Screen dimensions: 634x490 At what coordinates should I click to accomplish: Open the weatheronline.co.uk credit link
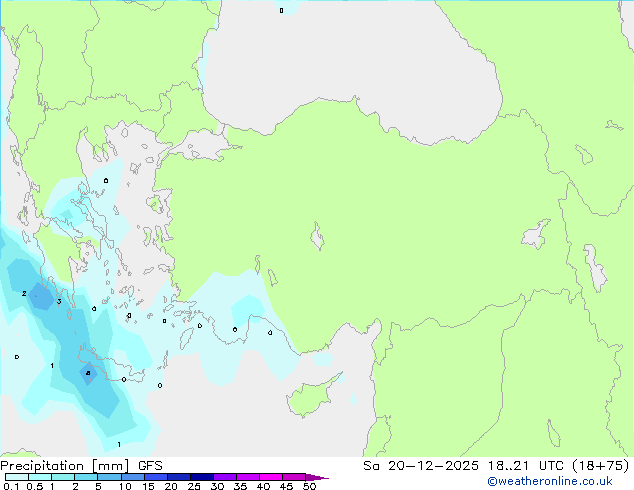[550, 481]
